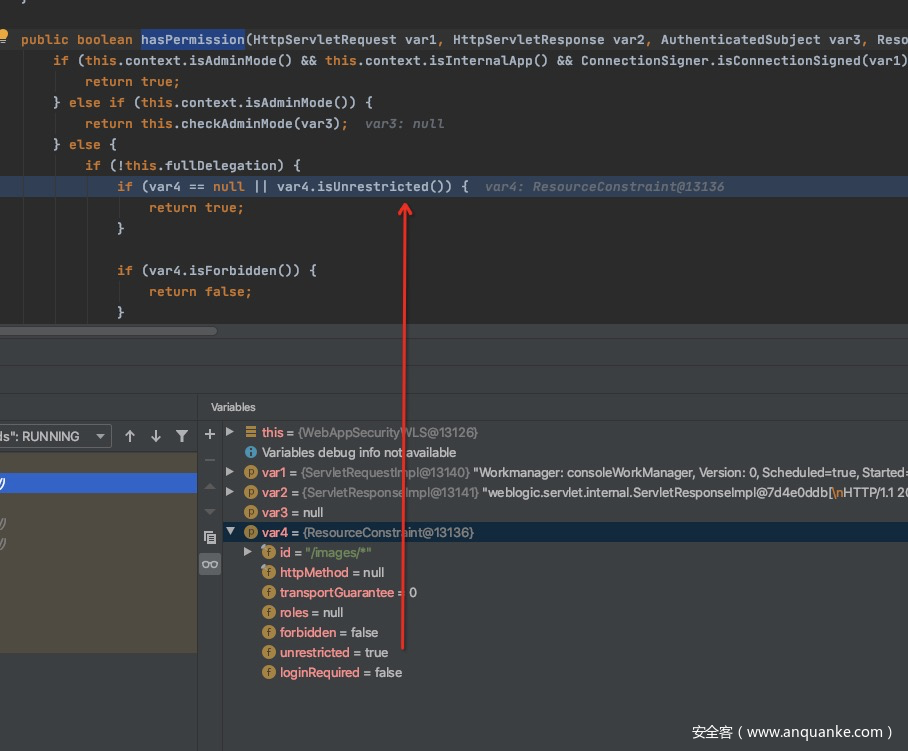Viewport: 908px width, 751px height.
Task: Click the editor horizontal scrollbar
Action: 108,330
